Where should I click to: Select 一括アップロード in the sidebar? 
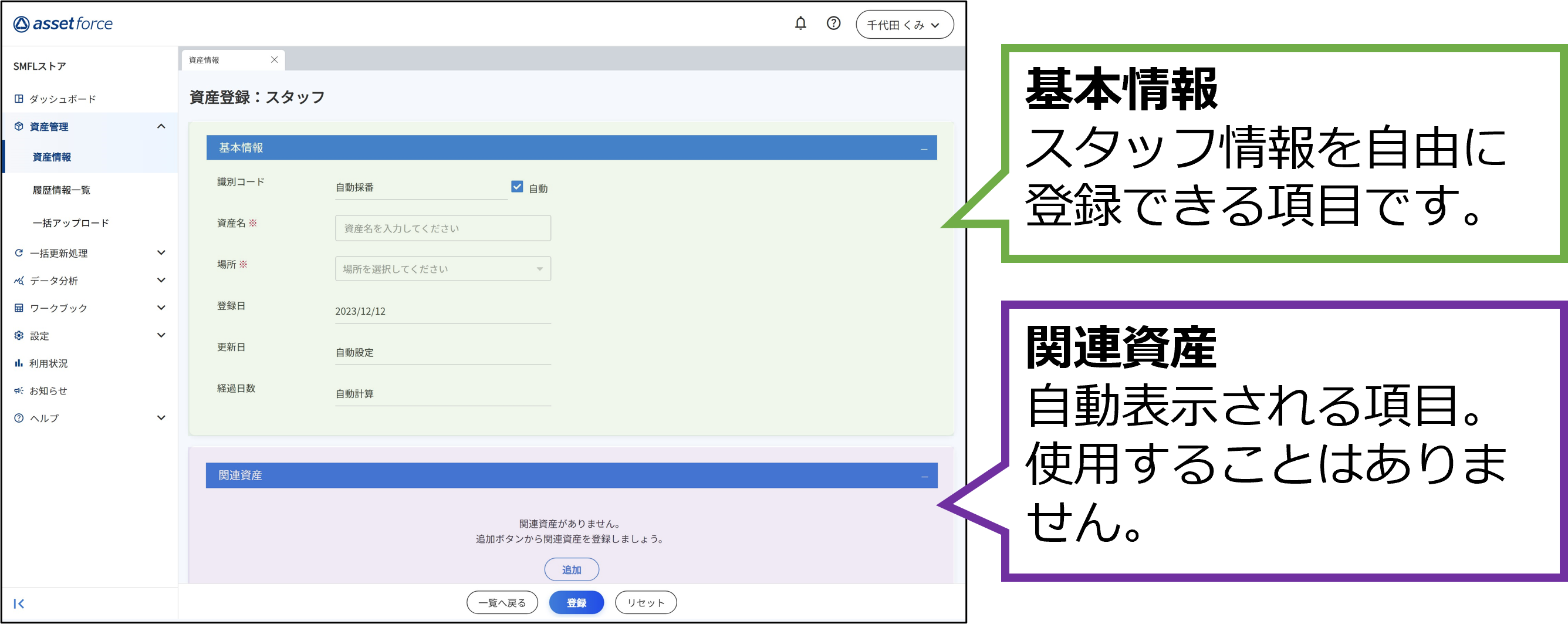click(x=70, y=224)
